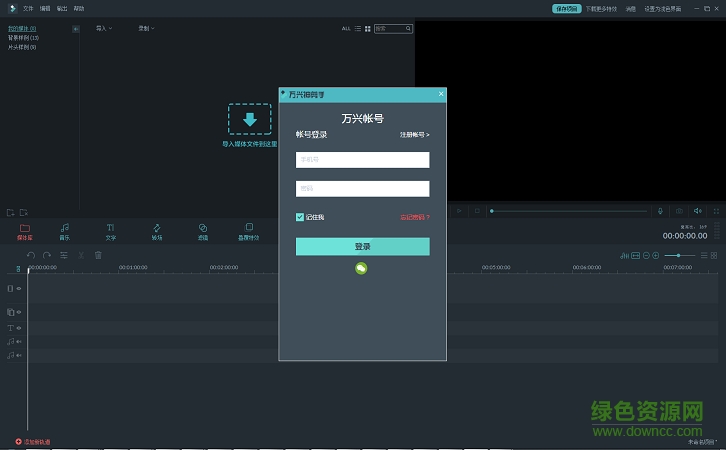726x450 pixels.
Task: Open the Transitions (转场) tab
Action: point(156,231)
